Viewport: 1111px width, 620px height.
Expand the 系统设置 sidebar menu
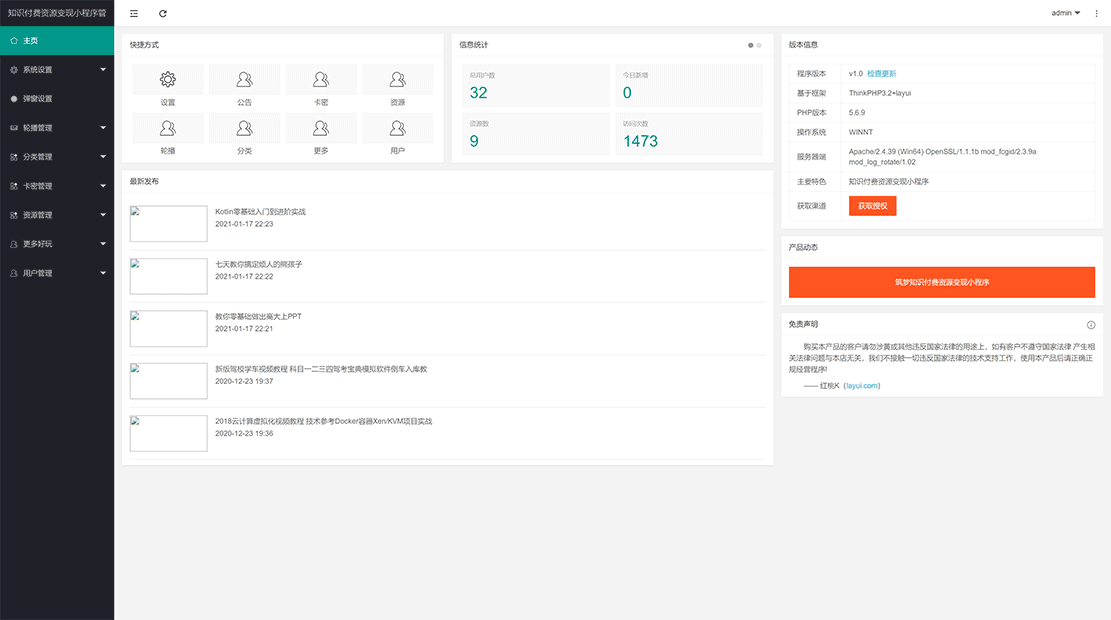coord(57,70)
